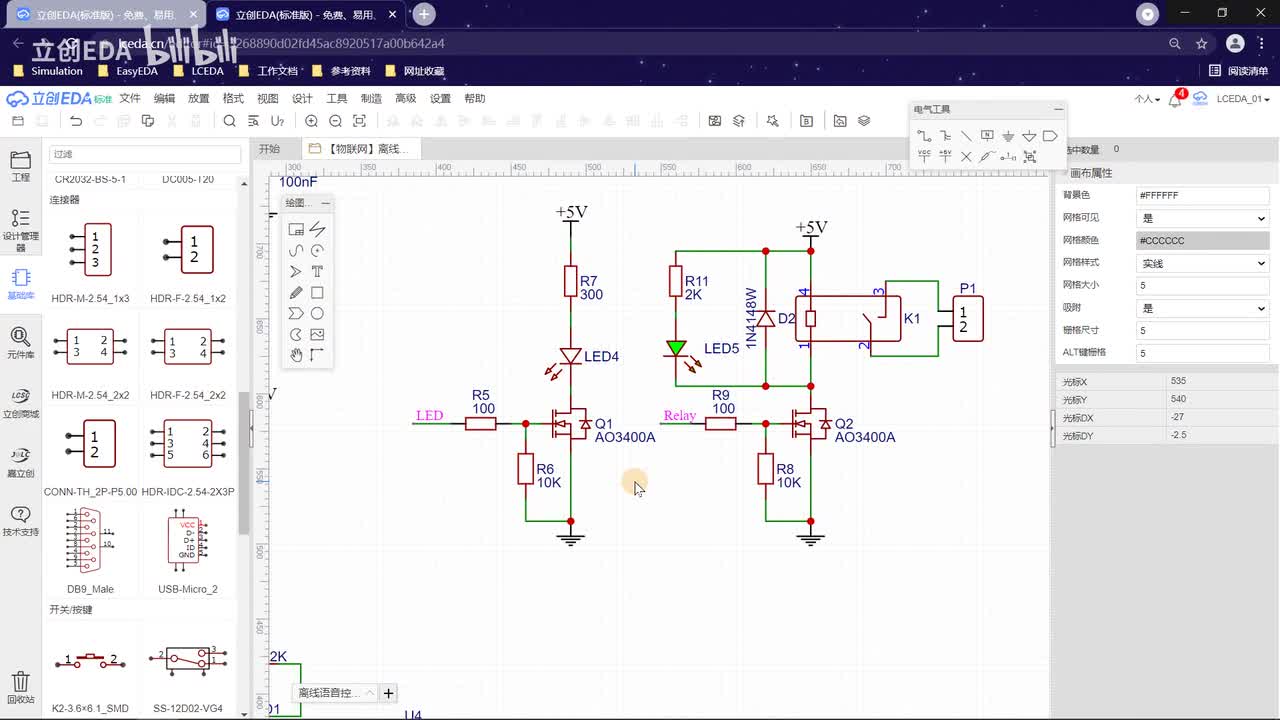The image size is (1280, 720).
Task: Select the Bezier curve drawing tool
Action: 296,251
